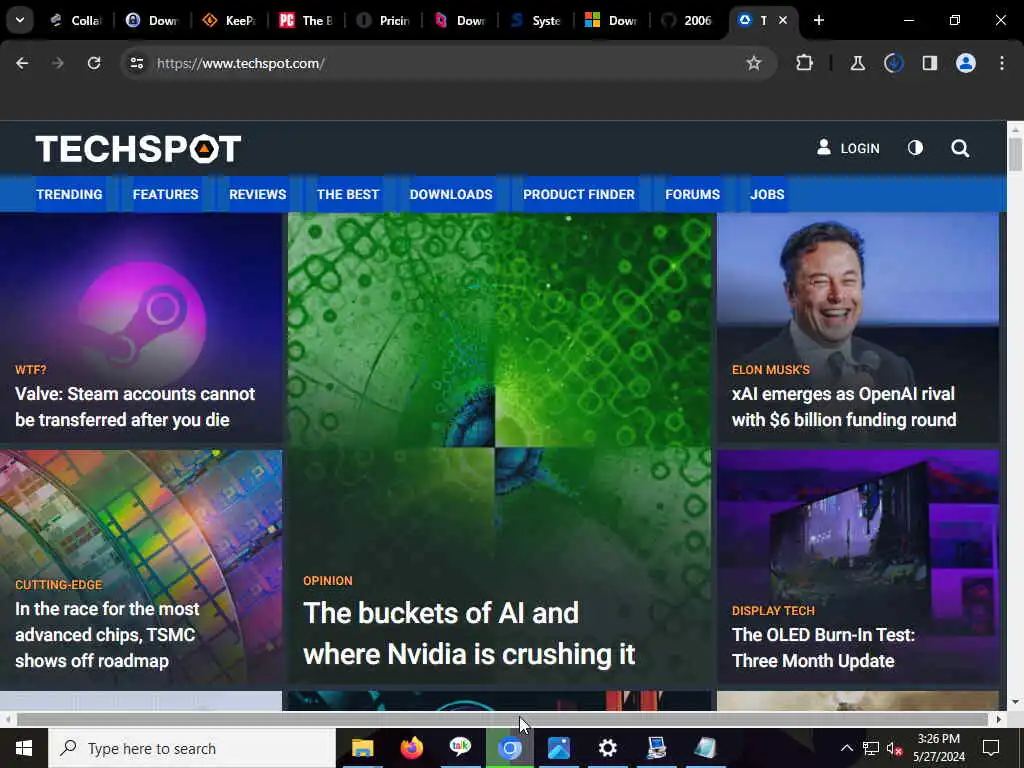This screenshot has height=768, width=1024.
Task: Open the FORUMS menu
Action: click(x=692, y=195)
